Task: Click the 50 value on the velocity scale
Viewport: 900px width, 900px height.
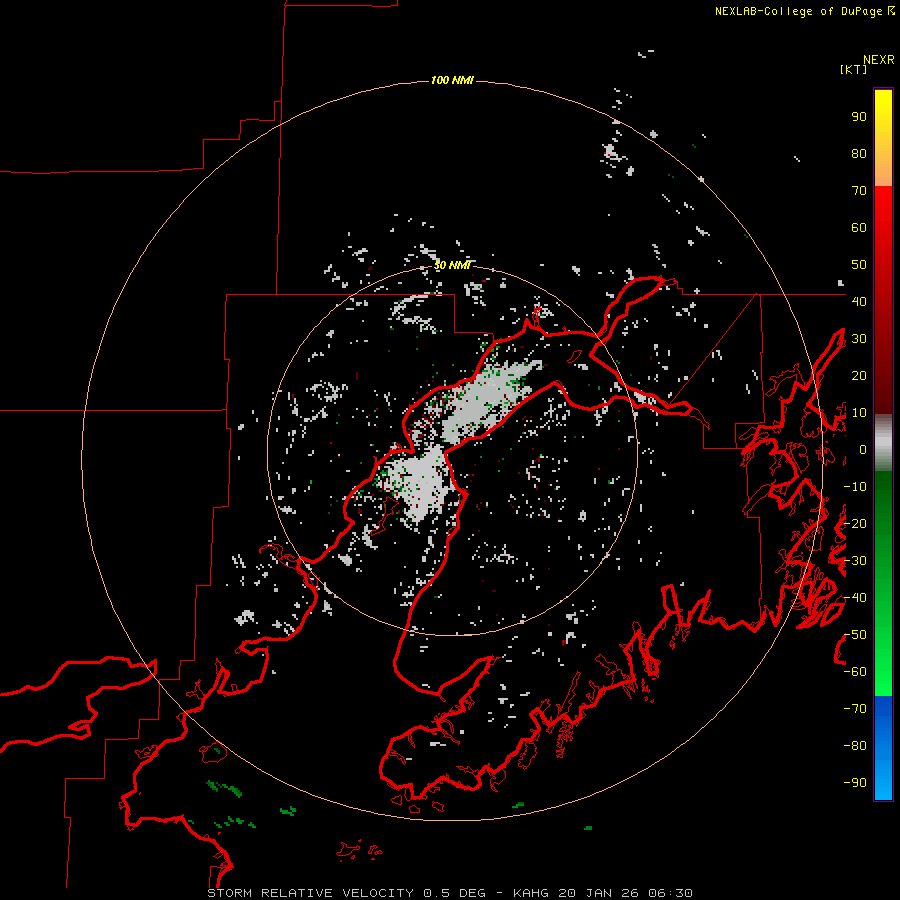Action: (x=859, y=265)
